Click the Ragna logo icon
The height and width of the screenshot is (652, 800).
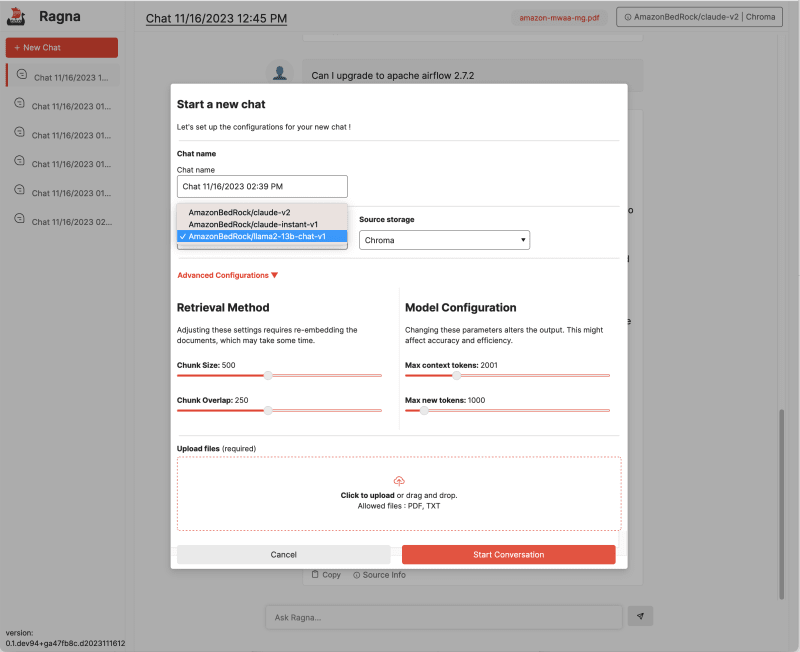16,16
